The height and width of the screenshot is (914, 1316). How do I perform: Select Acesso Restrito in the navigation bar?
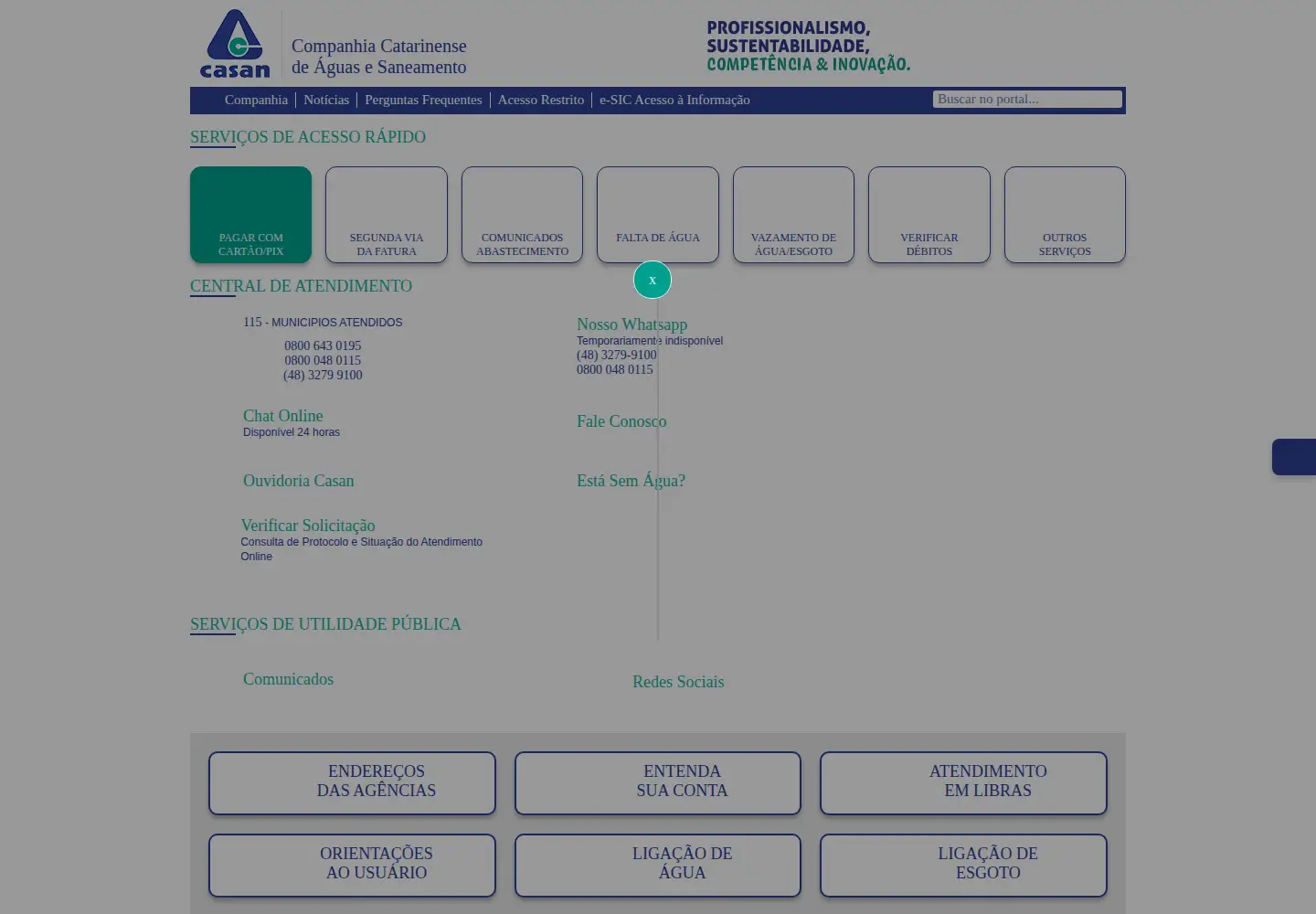click(x=541, y=100)
